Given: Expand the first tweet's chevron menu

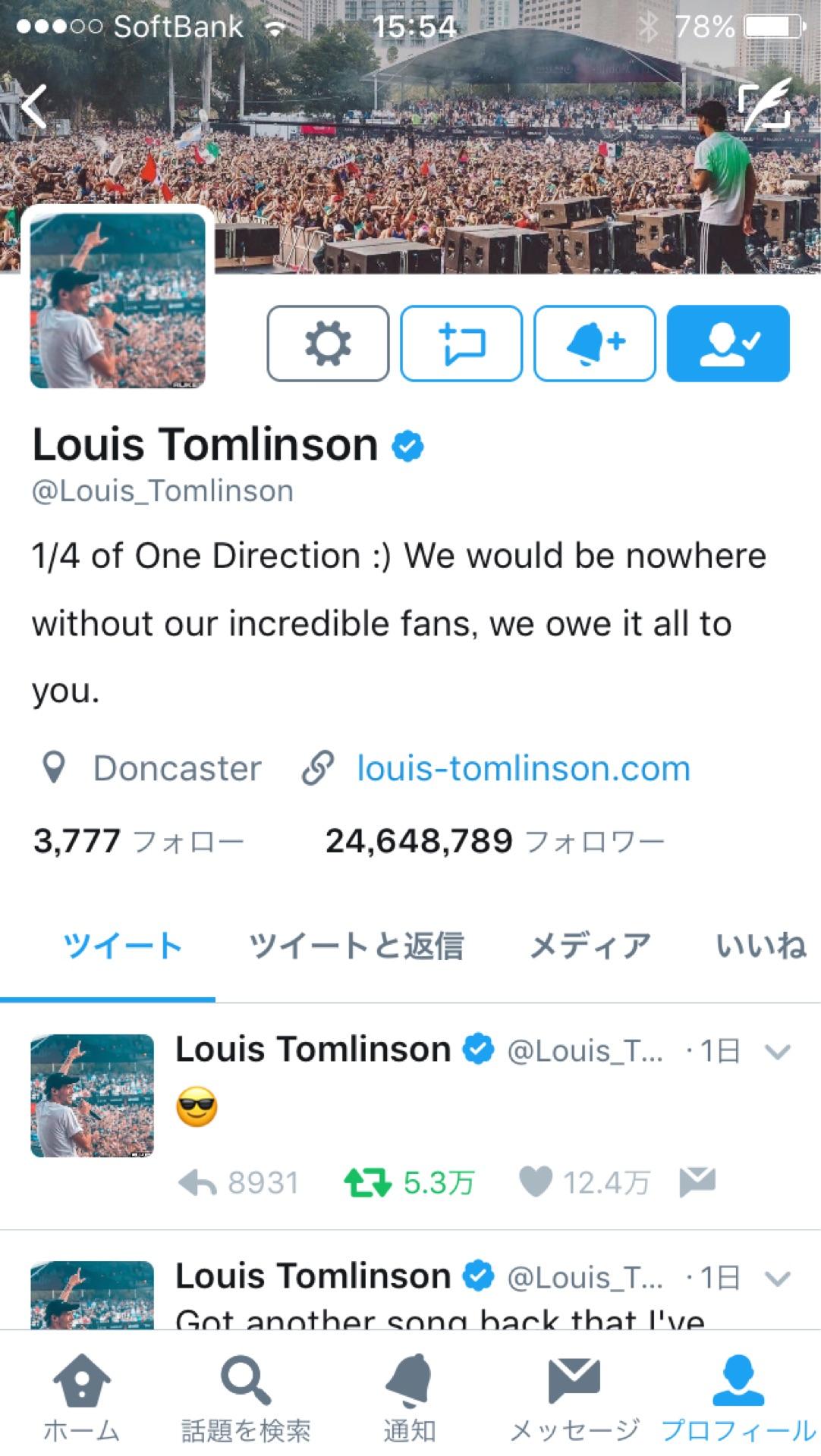Looking at the screenshot, I should [778, 1052].
